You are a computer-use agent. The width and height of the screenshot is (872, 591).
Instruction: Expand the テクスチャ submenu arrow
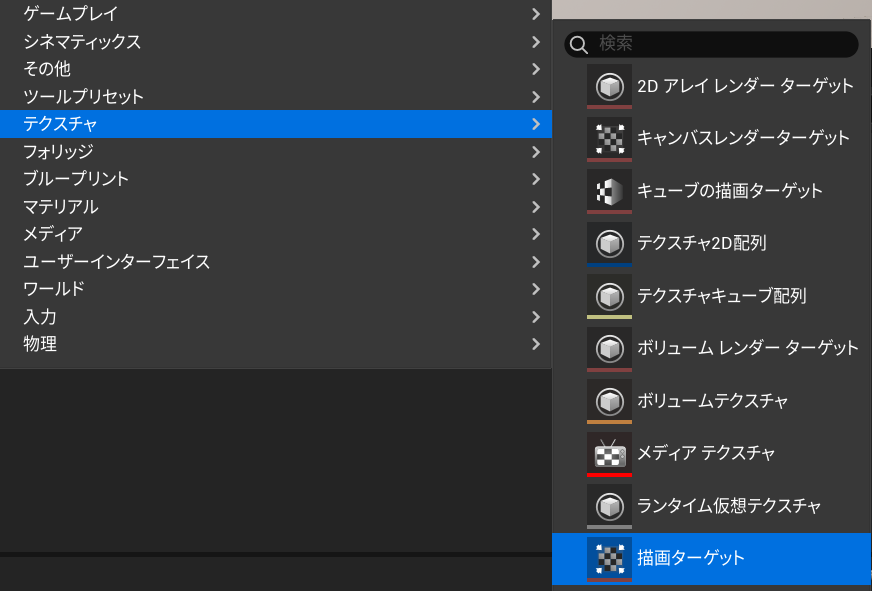tap(536, 124)
